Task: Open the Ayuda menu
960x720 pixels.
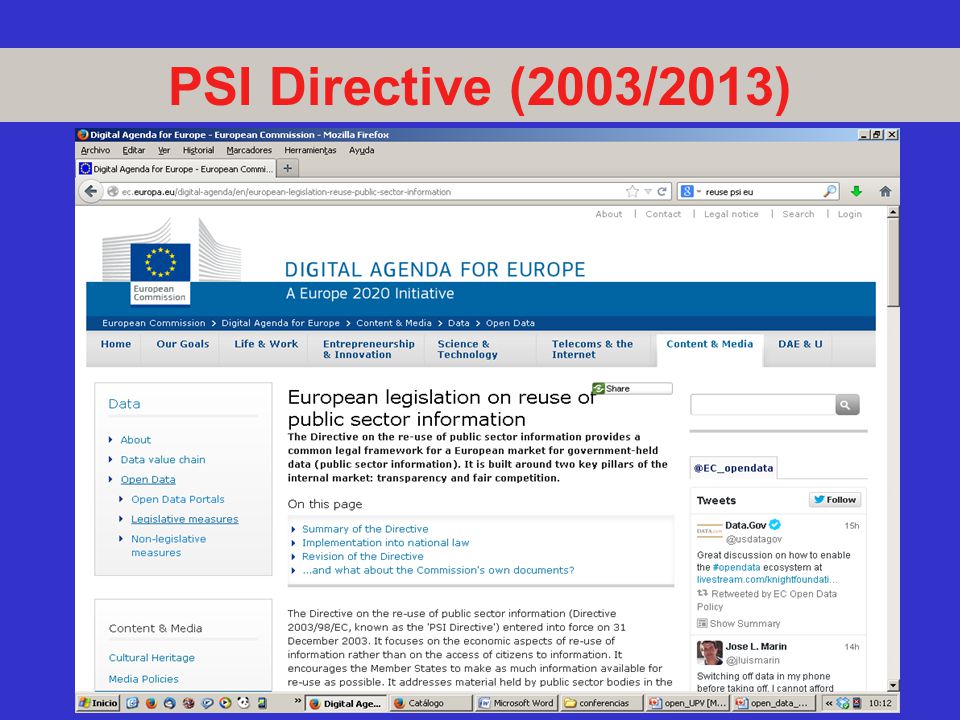Action: [361, 150]
